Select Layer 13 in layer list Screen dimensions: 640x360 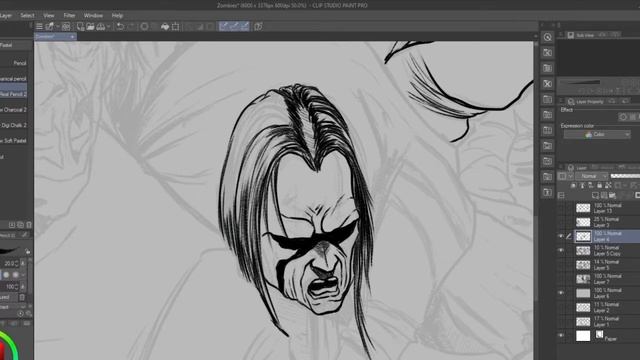(607, 208)
